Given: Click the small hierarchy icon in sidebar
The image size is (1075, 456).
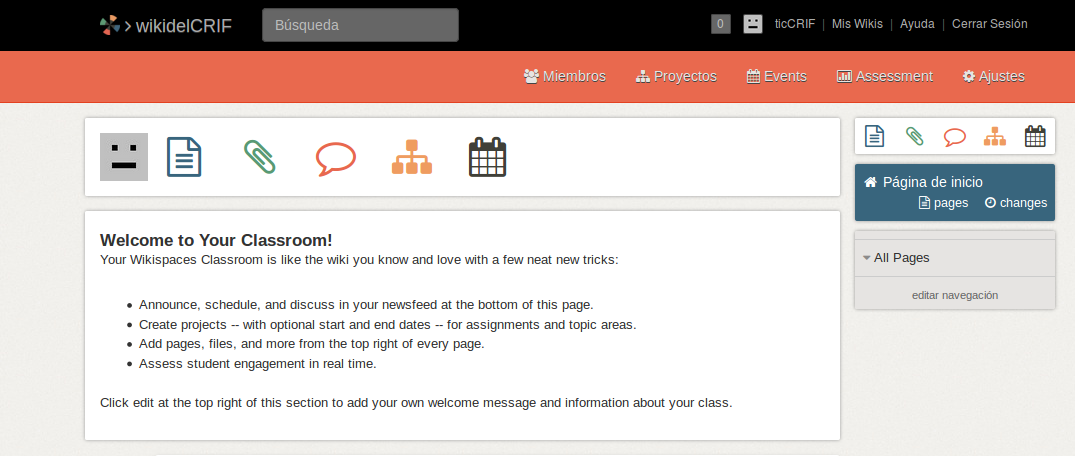Looking at the screenshot, I should pyautogui.click(x=994, y=136).
